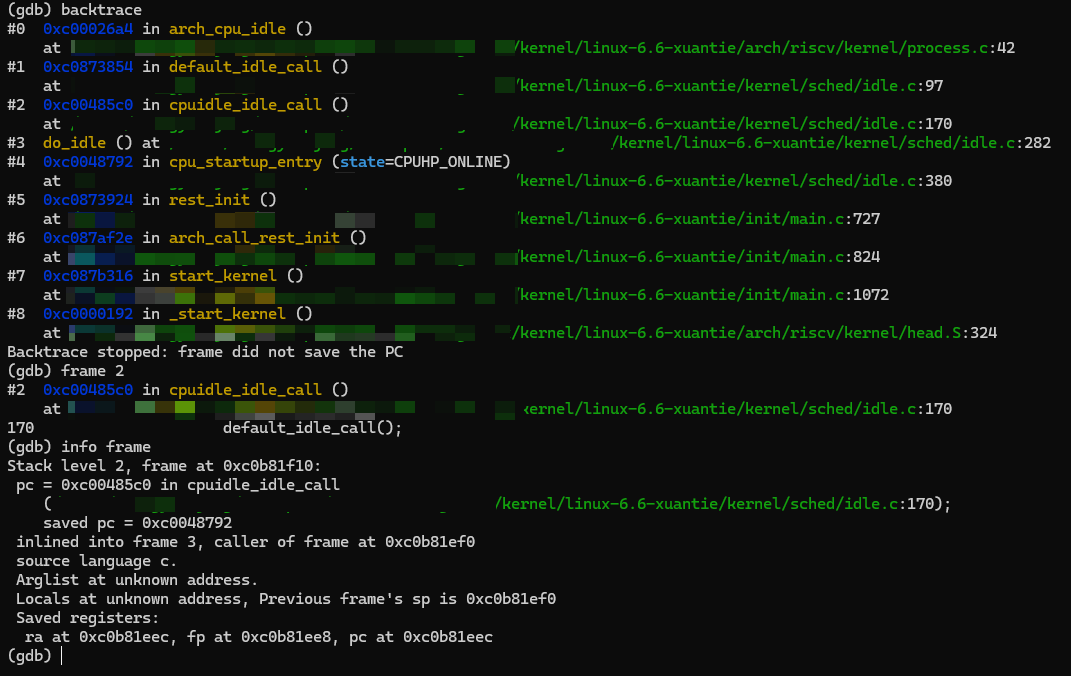Open the idle.c:380 source path
Viewport: 1071px width, 676px height.
click(x=732, y=181)
